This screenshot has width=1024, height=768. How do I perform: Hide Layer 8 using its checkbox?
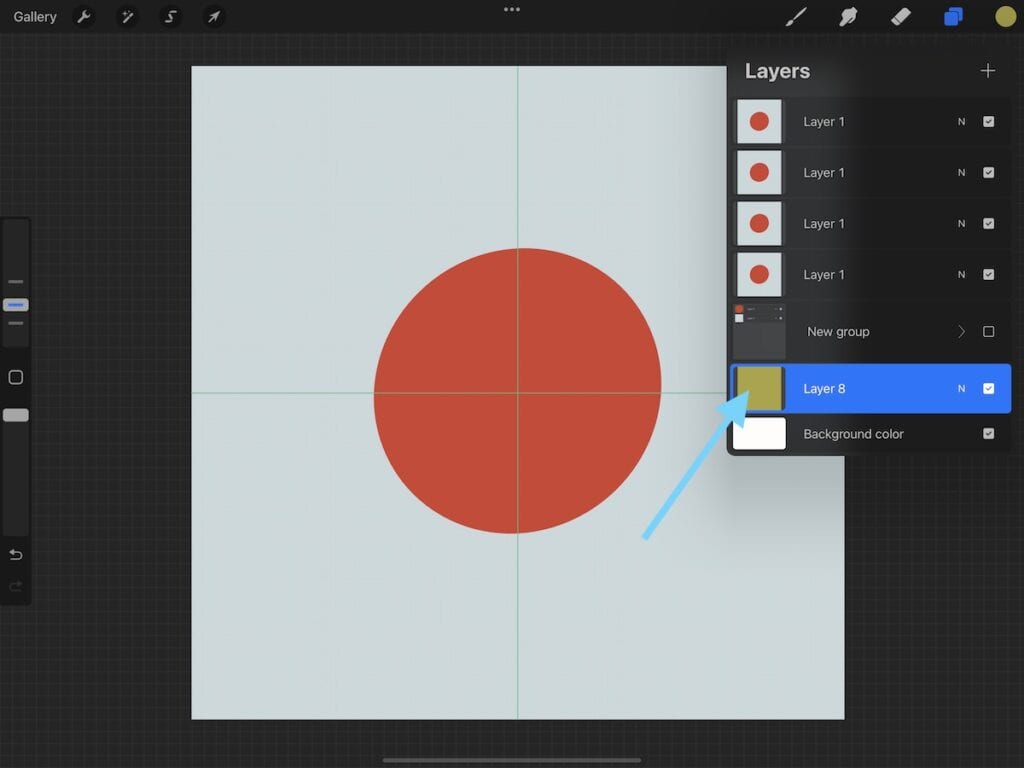[988, 389]
